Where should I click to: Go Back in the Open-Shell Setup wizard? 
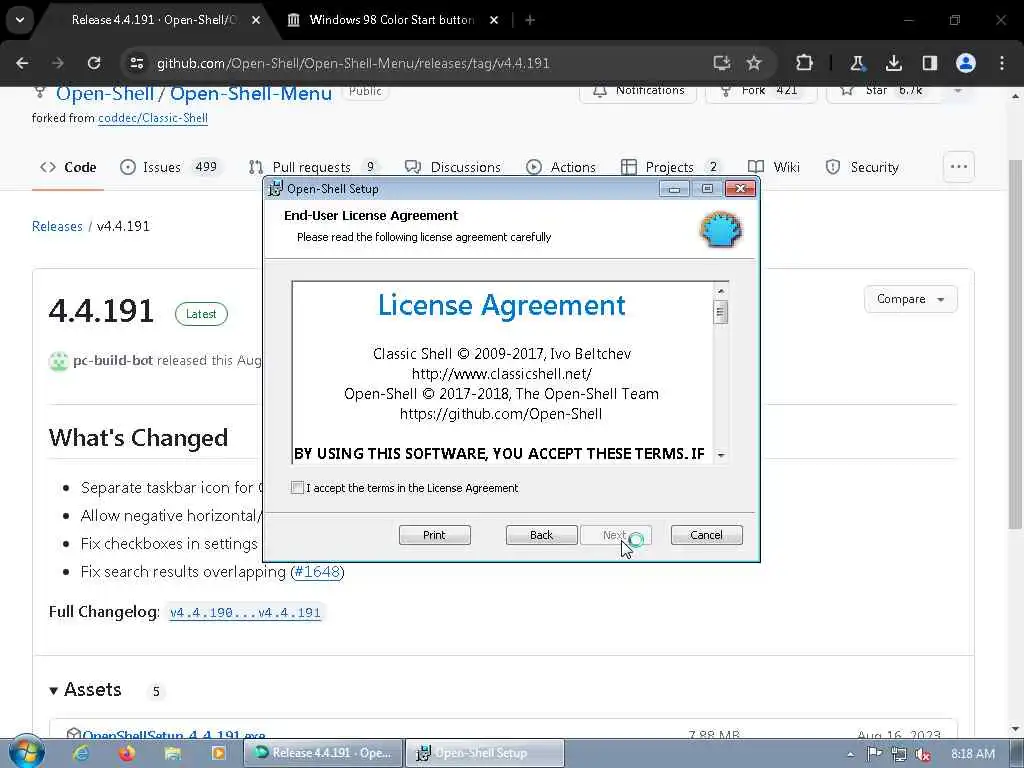[x=541, y=535]
